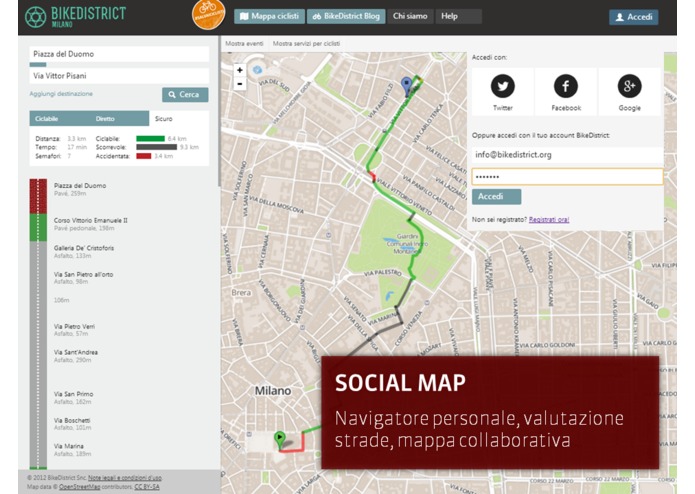The image size is (695, 494).
Task: Click the red Accidentata distance bar
Action: coord(144,156)
